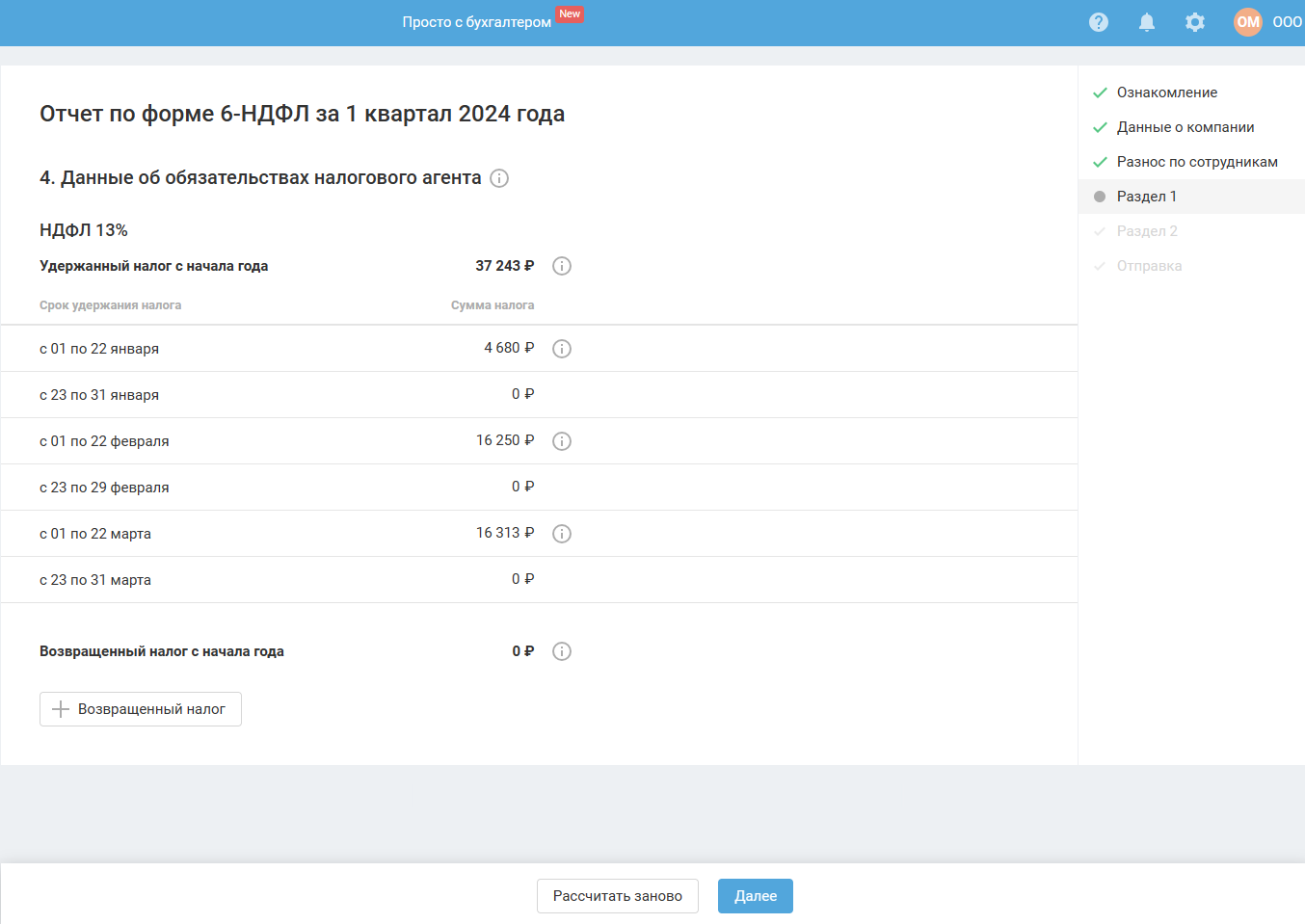Select the с 23 по 29 февраля row
Viewport: 1305px width, 924px height.
tap(539, 488)
